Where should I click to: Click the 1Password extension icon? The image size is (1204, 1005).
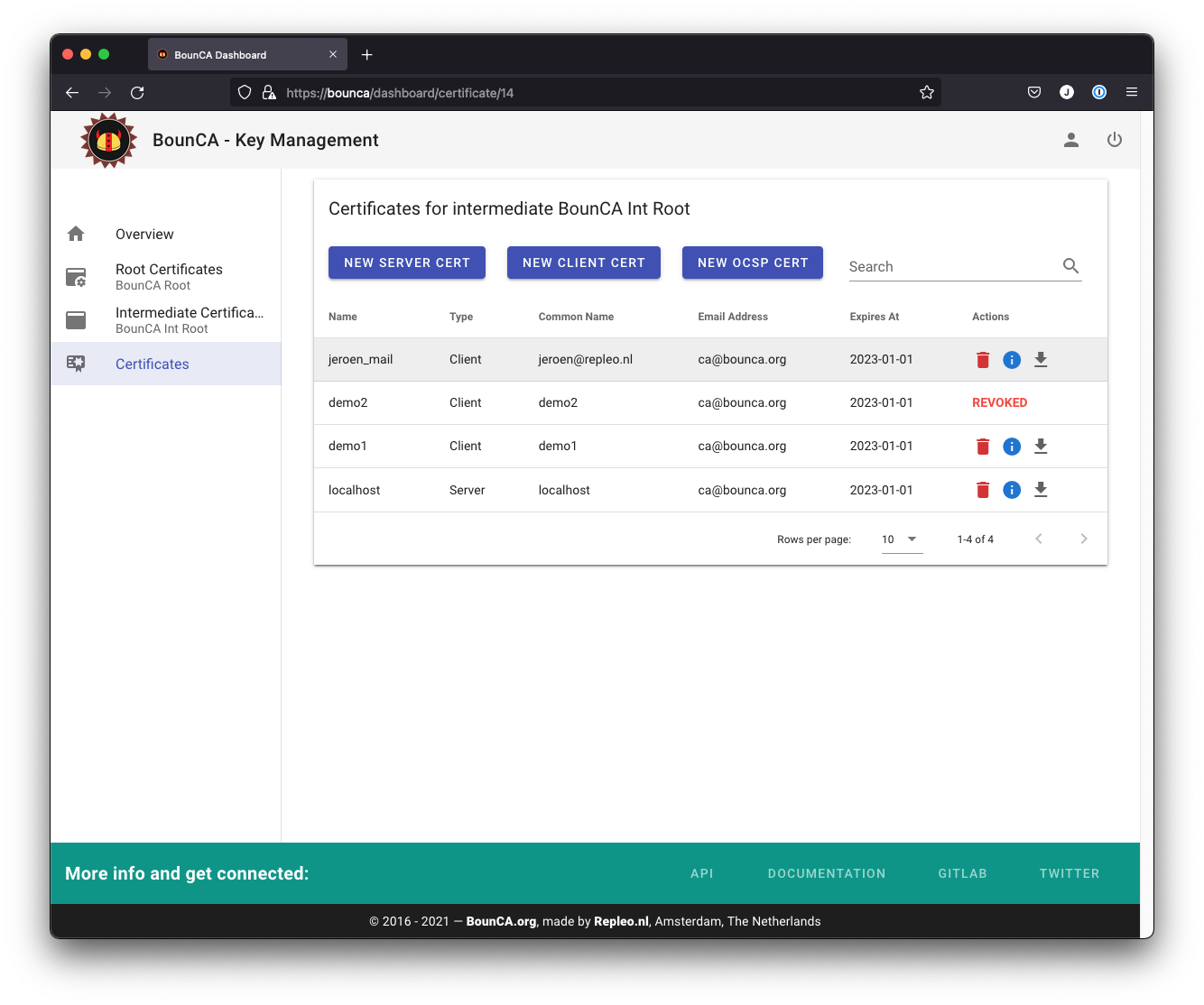[x=1099, y=92]
